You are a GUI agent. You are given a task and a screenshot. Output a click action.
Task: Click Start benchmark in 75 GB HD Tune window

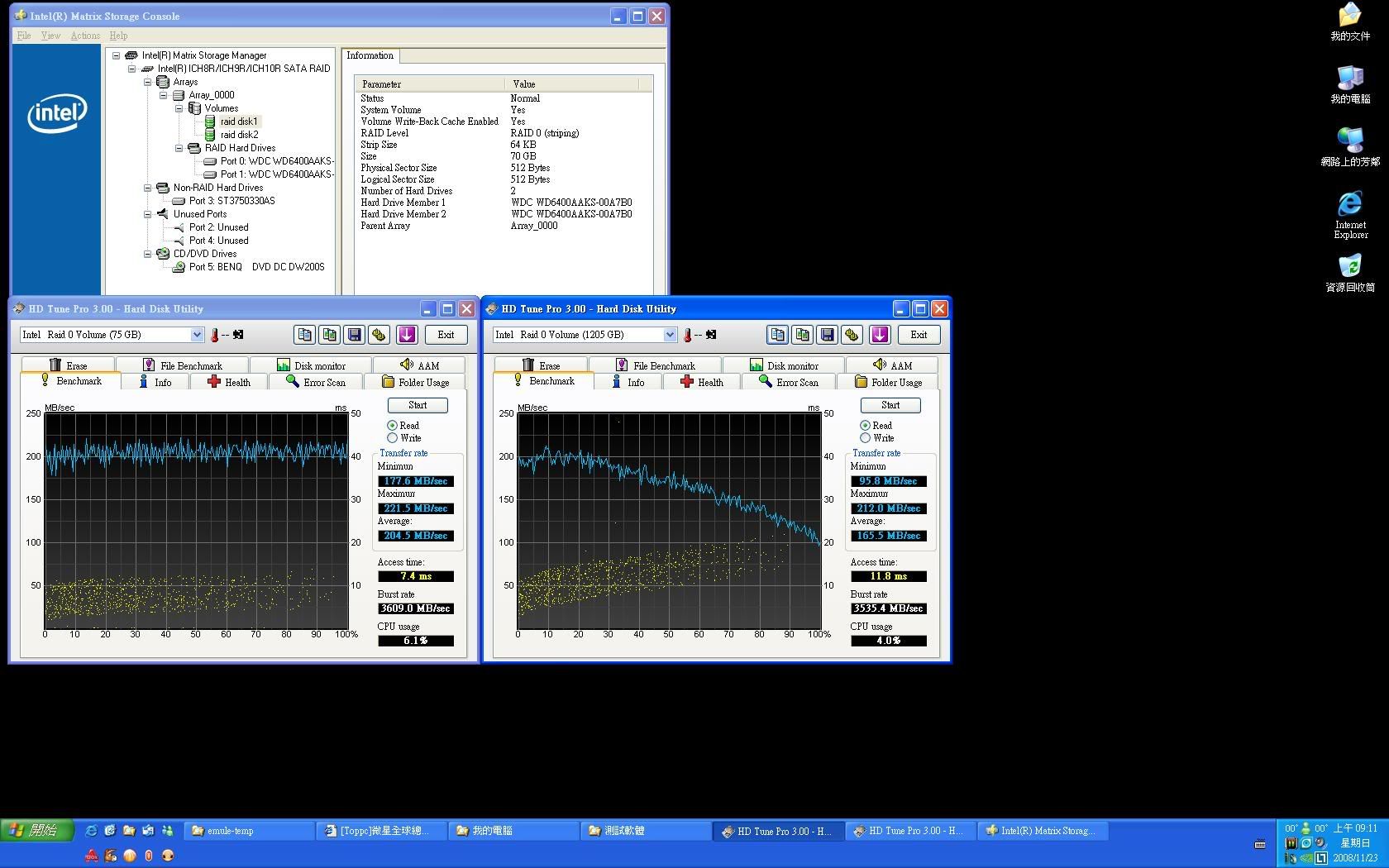(418, 405)
